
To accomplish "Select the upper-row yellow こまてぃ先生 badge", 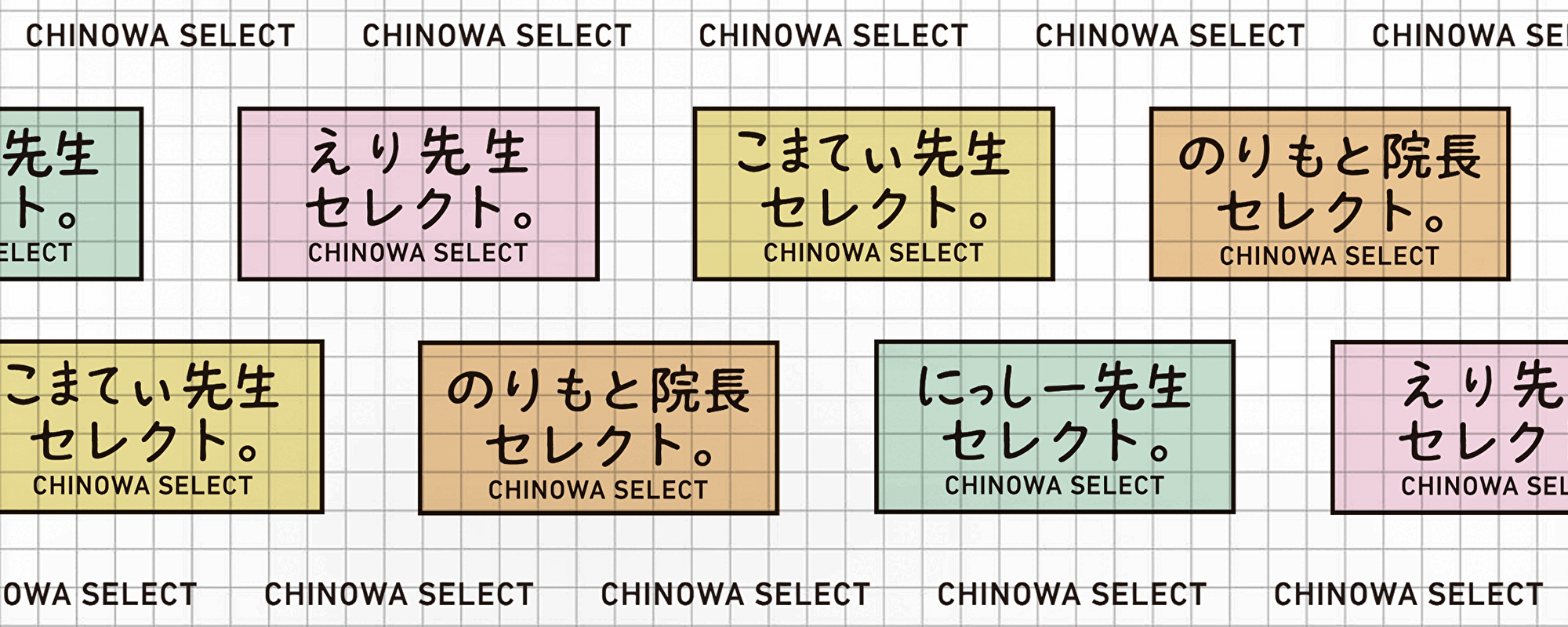I will pos(873,194).
